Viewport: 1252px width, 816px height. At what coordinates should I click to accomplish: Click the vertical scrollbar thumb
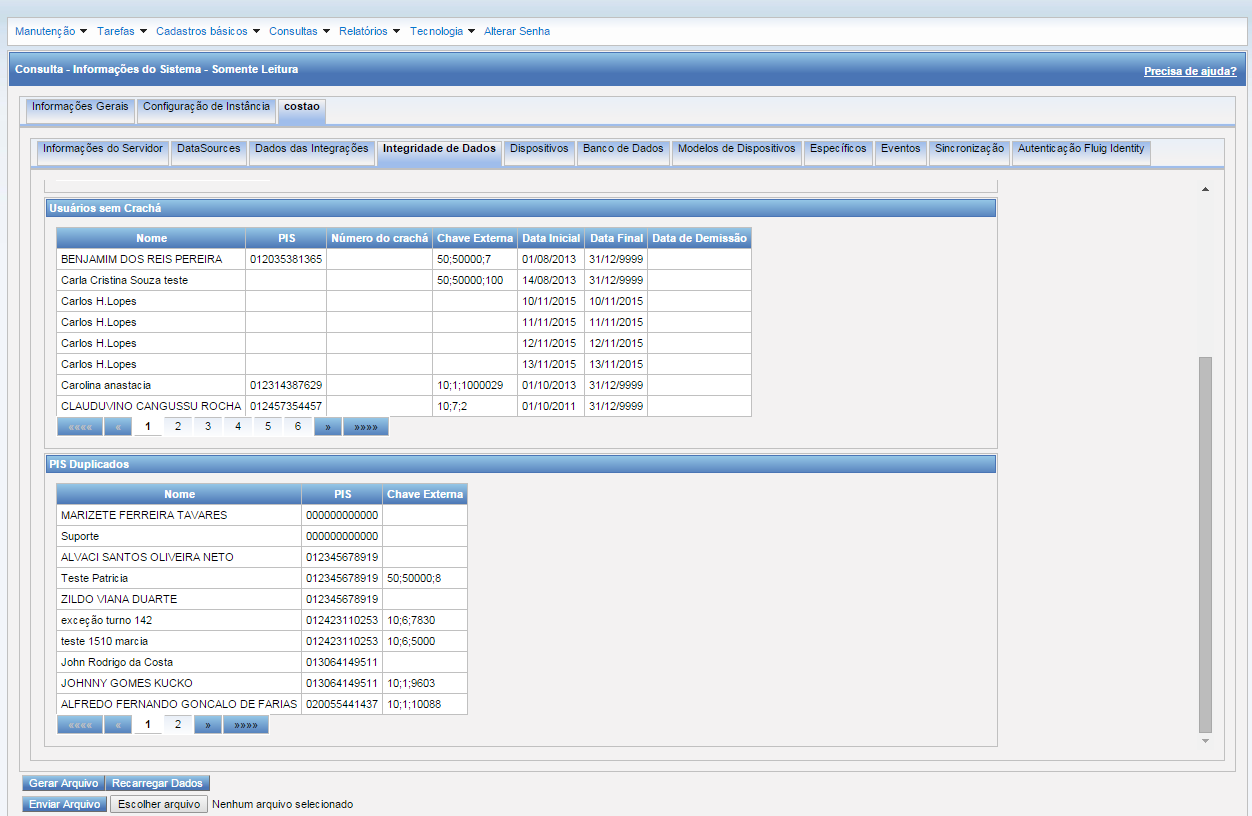click(1205, 545)
